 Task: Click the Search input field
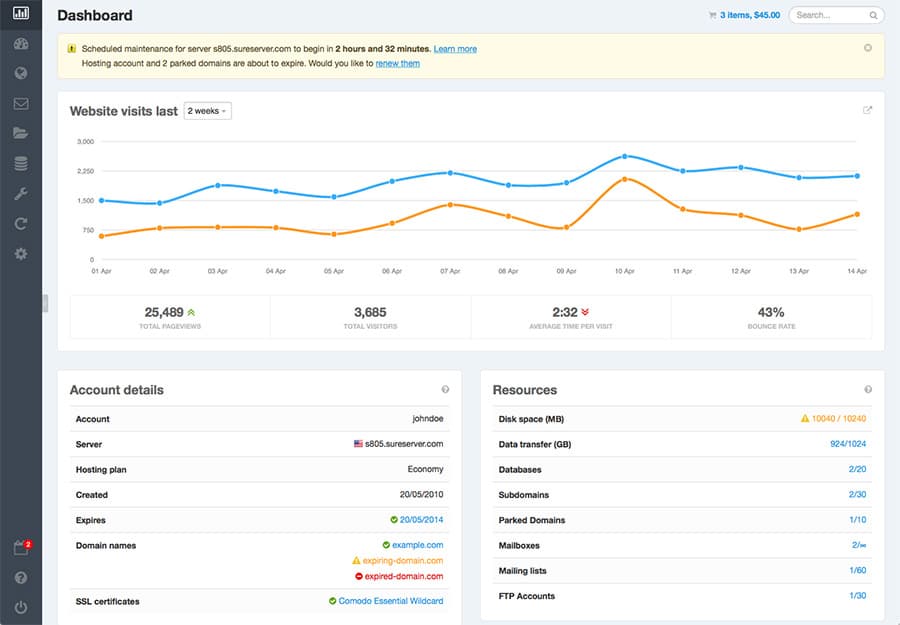[830, 15]
